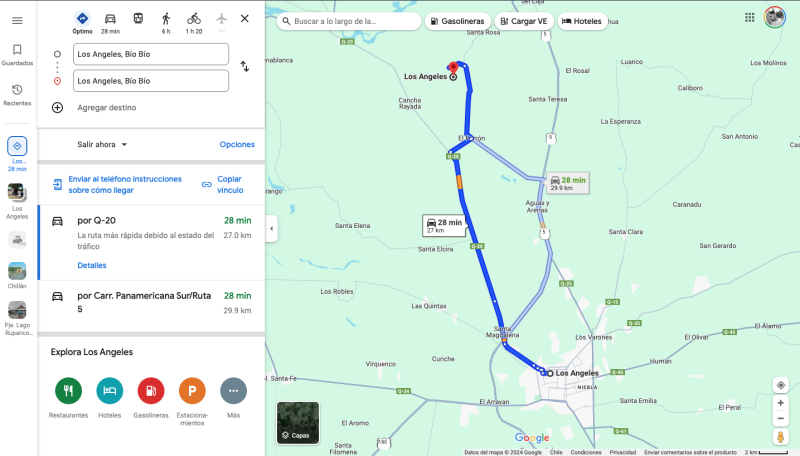Expand Detalles for Q-20 route
The height and width of the screenshot is (456, 800).
pyautogui.click(x=92, y=265)
